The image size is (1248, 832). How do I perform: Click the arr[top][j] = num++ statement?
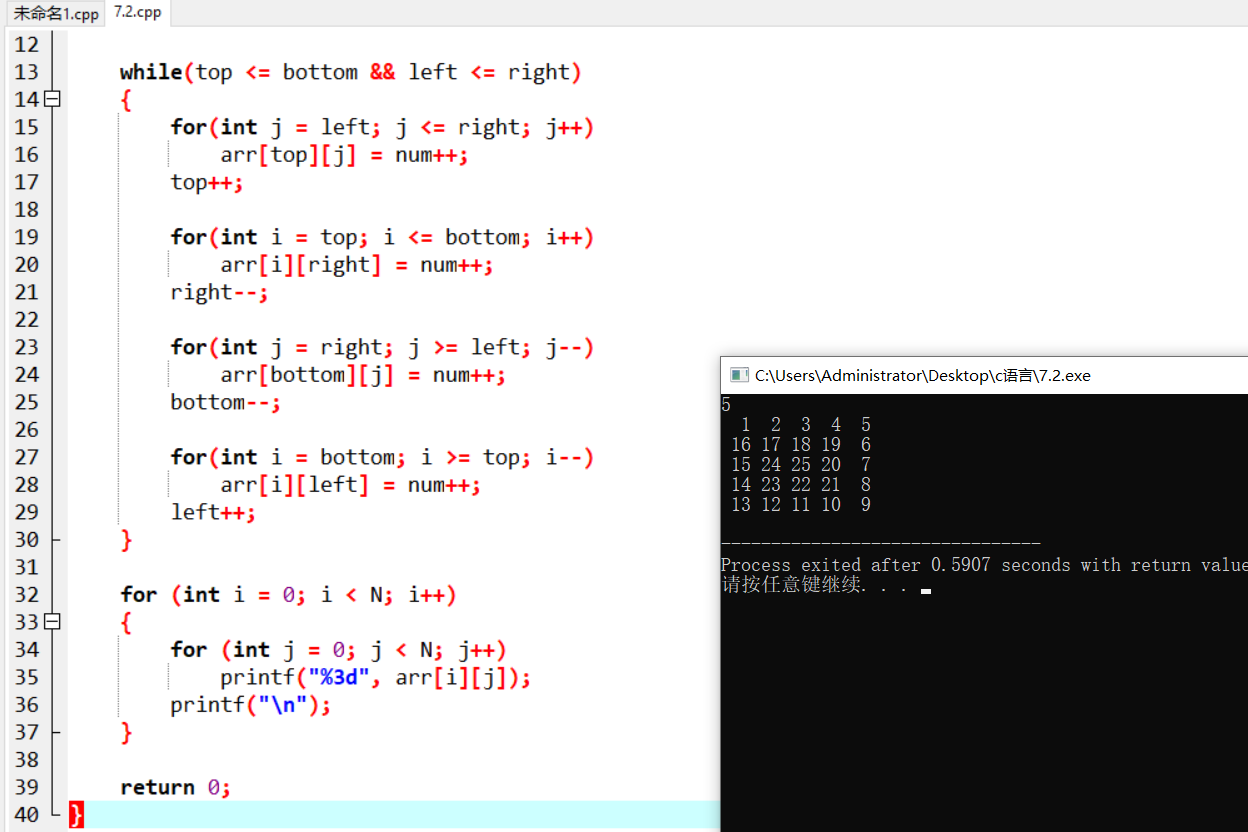[x=344, y=155]
